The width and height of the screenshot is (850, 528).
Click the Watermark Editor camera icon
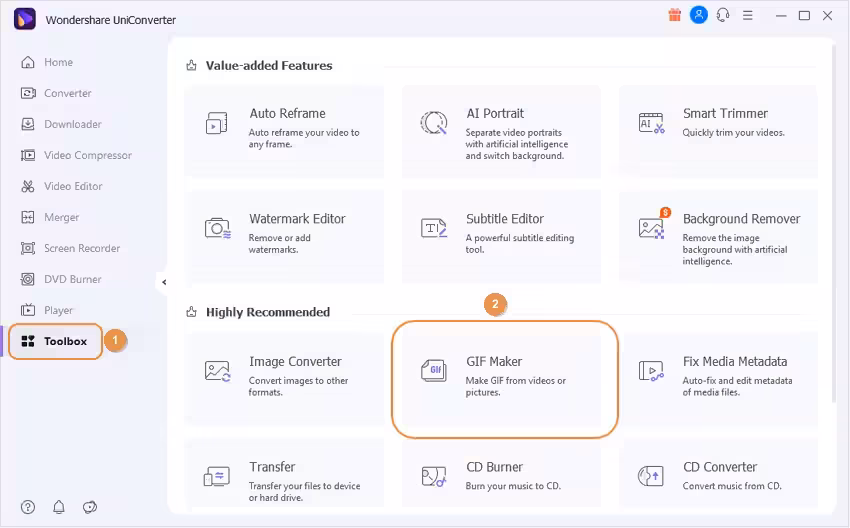[217, 228]
